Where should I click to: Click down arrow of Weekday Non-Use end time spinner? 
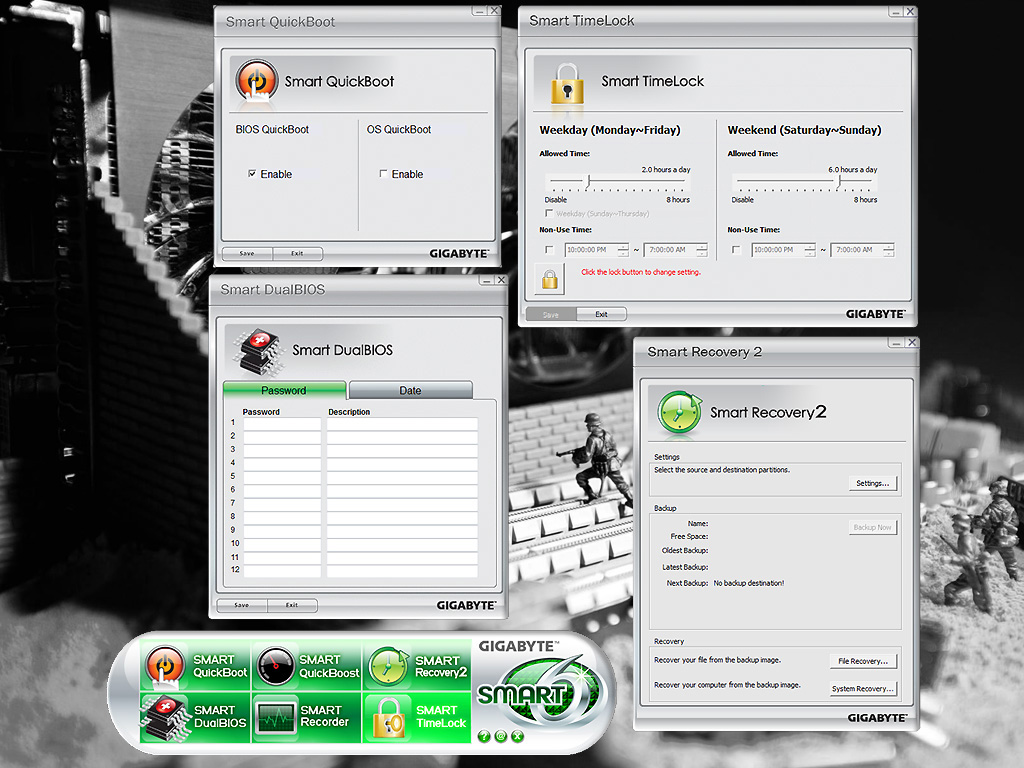702,253
